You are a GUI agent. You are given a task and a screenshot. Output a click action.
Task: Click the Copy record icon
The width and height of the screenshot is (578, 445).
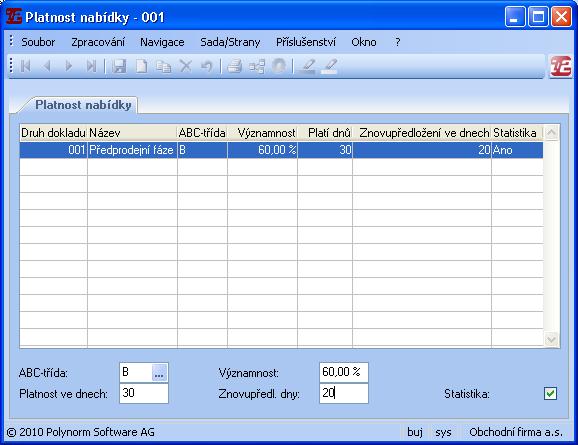click(x=163, y=66)
